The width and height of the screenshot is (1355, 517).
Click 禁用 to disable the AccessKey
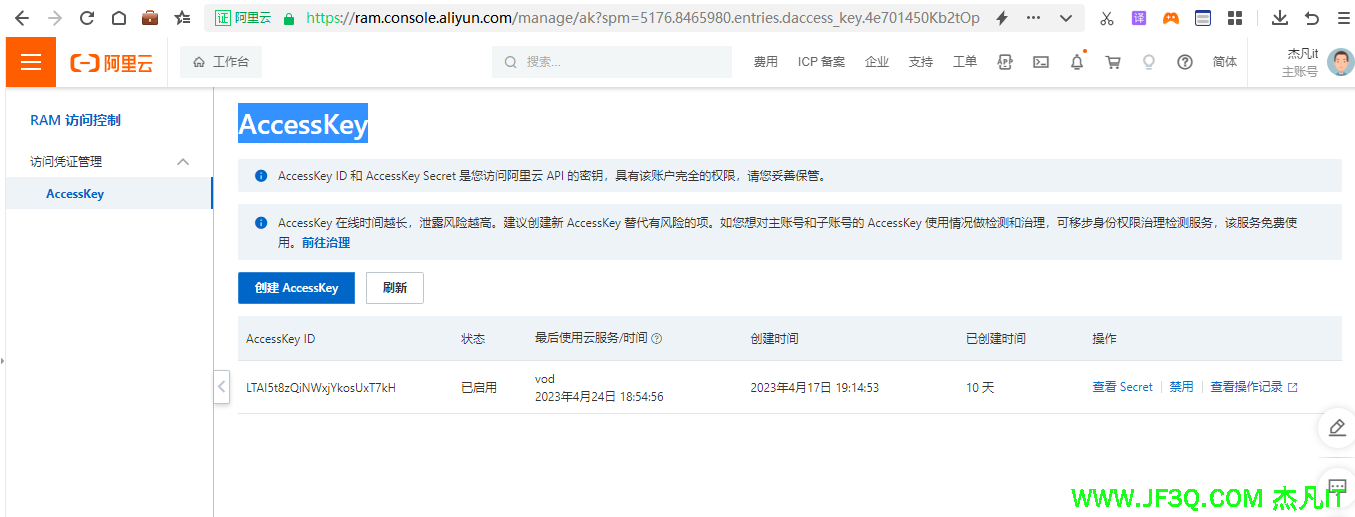click(x=1181, y=387)
